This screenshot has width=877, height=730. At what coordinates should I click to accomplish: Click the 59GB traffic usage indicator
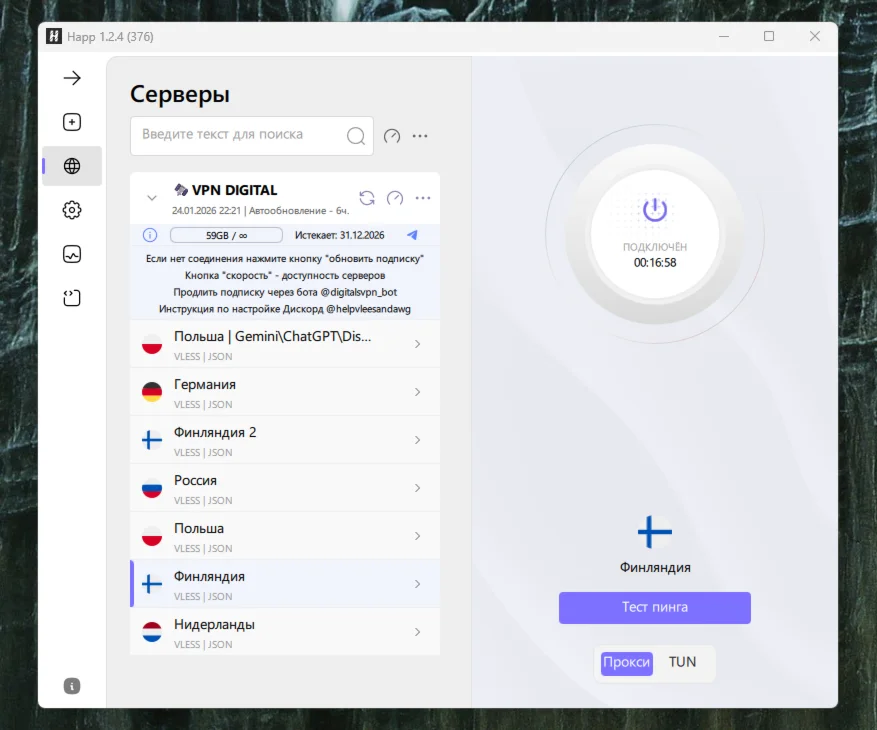click(x=226, y=234)
